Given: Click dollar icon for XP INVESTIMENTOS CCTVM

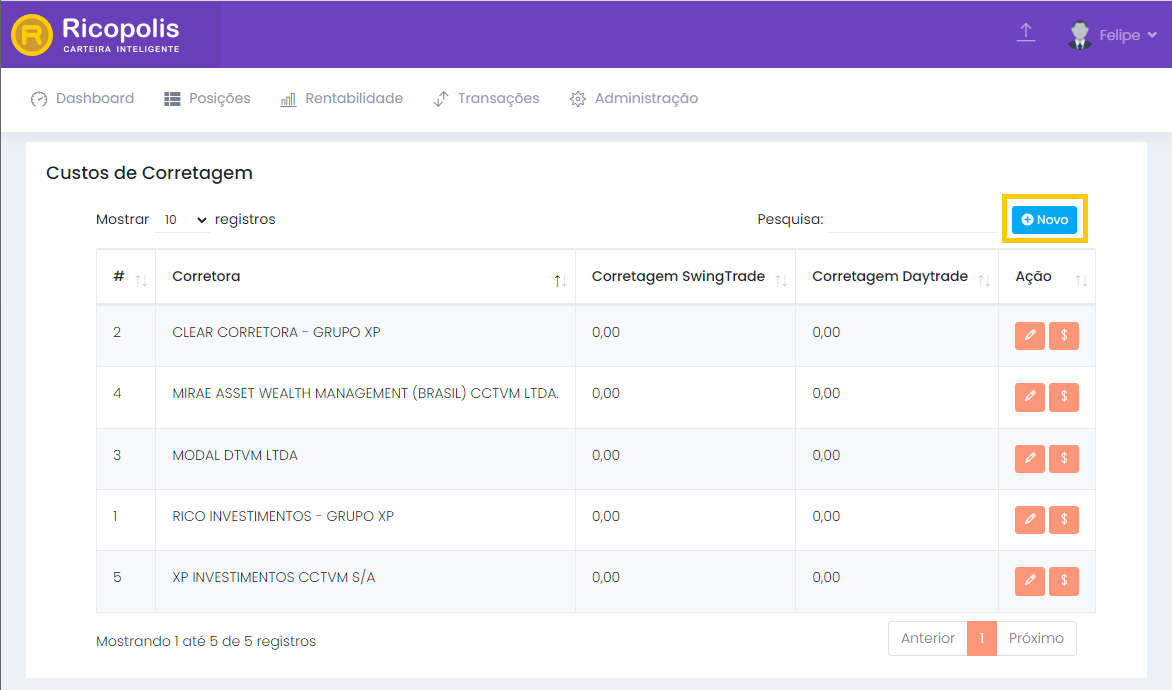Looking at the screenshot, I should point(1064,581).
